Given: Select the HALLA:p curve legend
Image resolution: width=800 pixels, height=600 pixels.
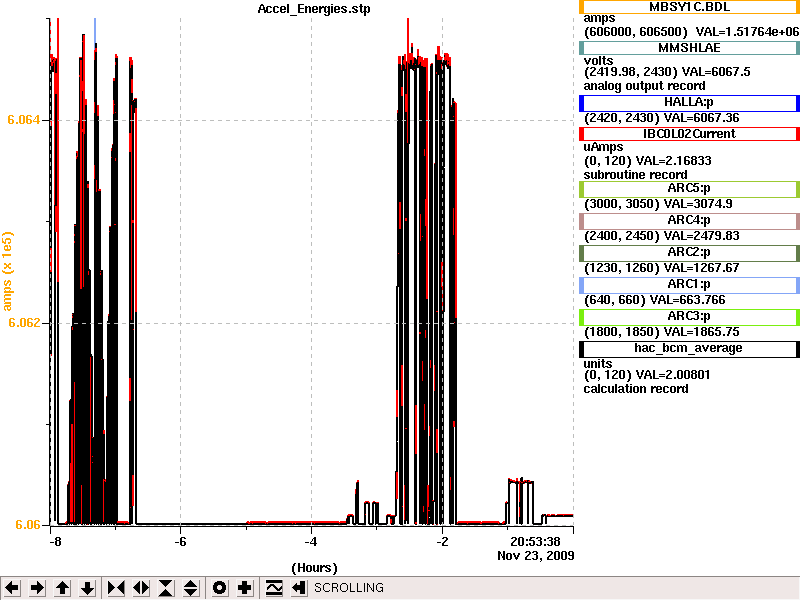Looking at the screenshot, I should (x=689, y=103).
